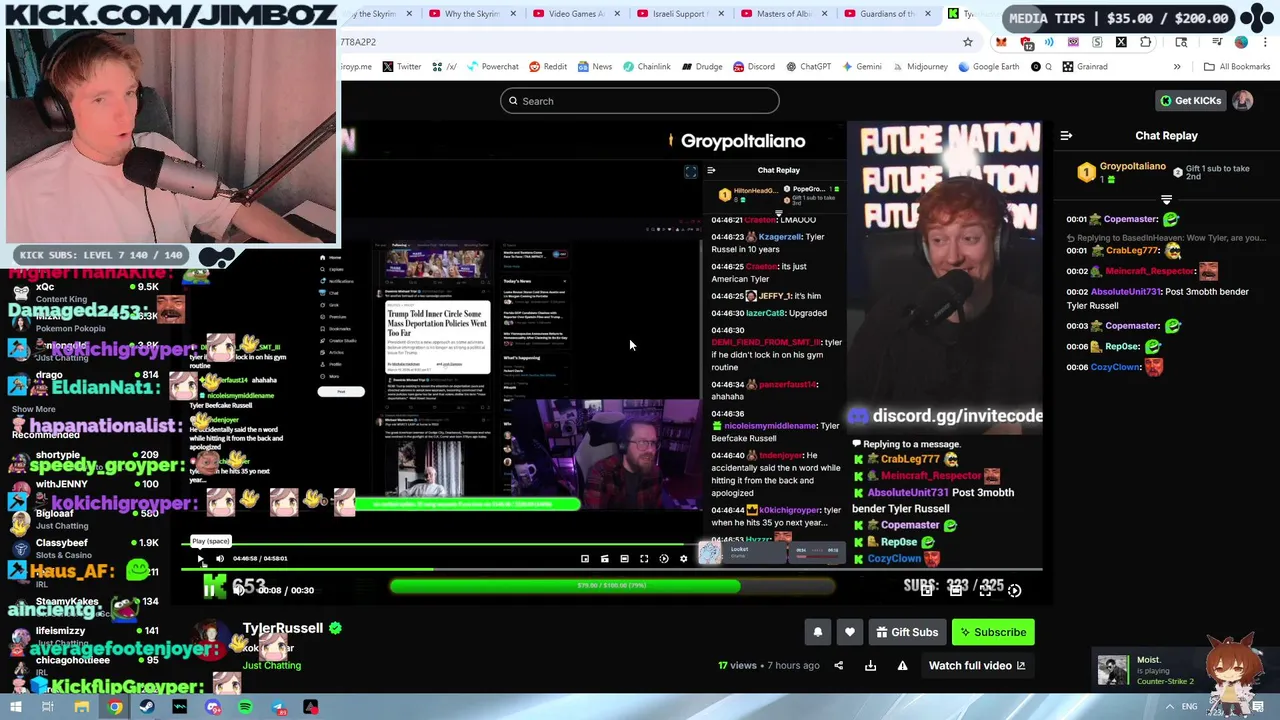Open user profile avatar menu
This screenshot has height=720, width=1280.
click(x=1243, y=101)
